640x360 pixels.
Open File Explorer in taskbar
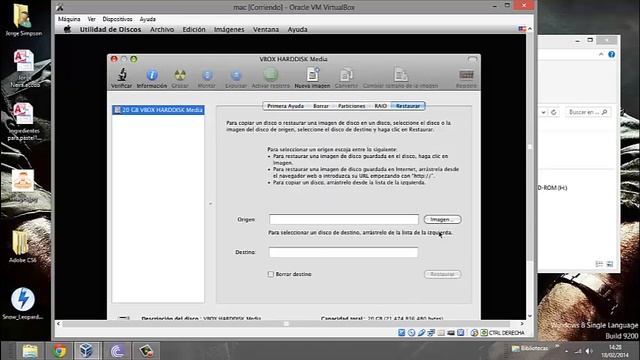pos(30,351)
